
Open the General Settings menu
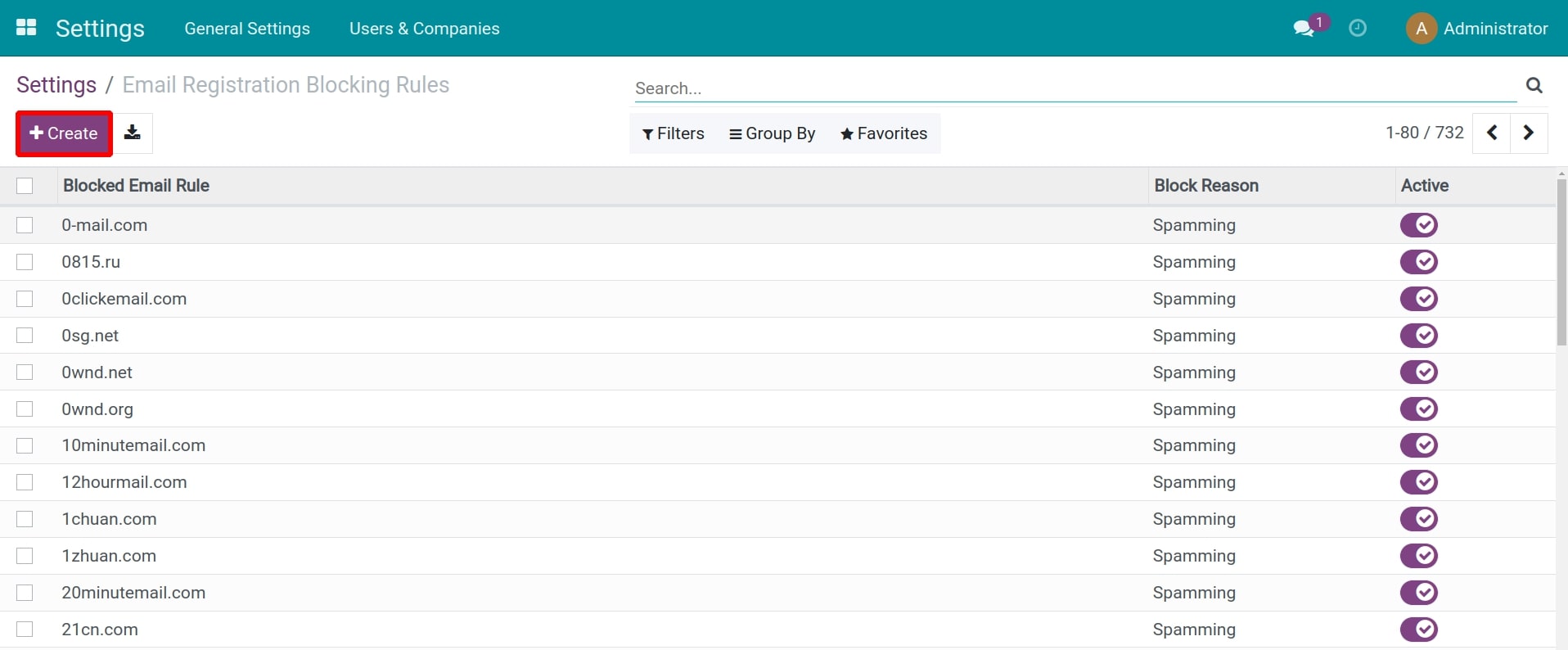[x=247, y=29]
